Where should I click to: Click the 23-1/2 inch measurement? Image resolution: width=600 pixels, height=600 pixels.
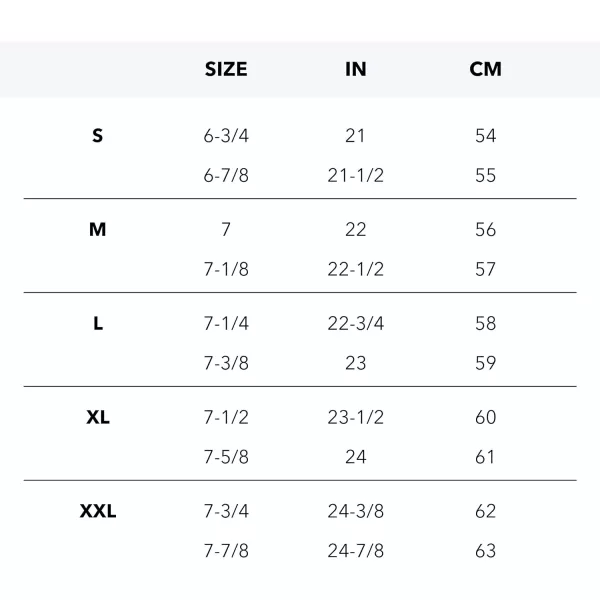(355, 418)
